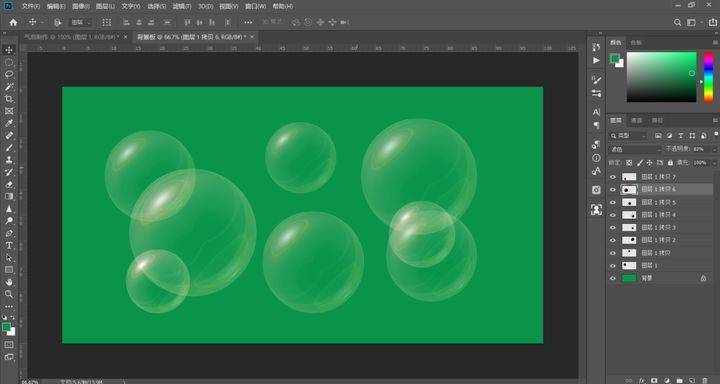This screenshot has height=384, width=720.
Task: Hide layer 图层 1 拷贝 3
Action: 613,227
